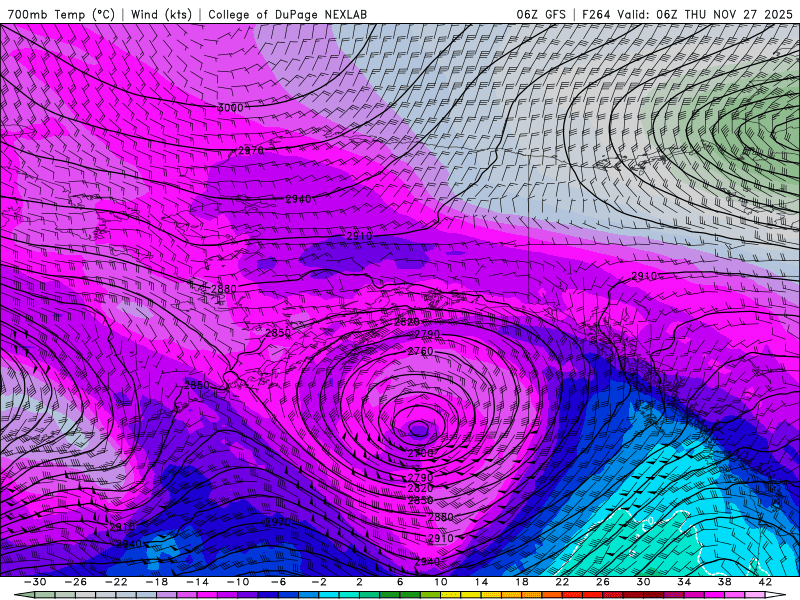Select the 38 color bar value

(724, 582)
